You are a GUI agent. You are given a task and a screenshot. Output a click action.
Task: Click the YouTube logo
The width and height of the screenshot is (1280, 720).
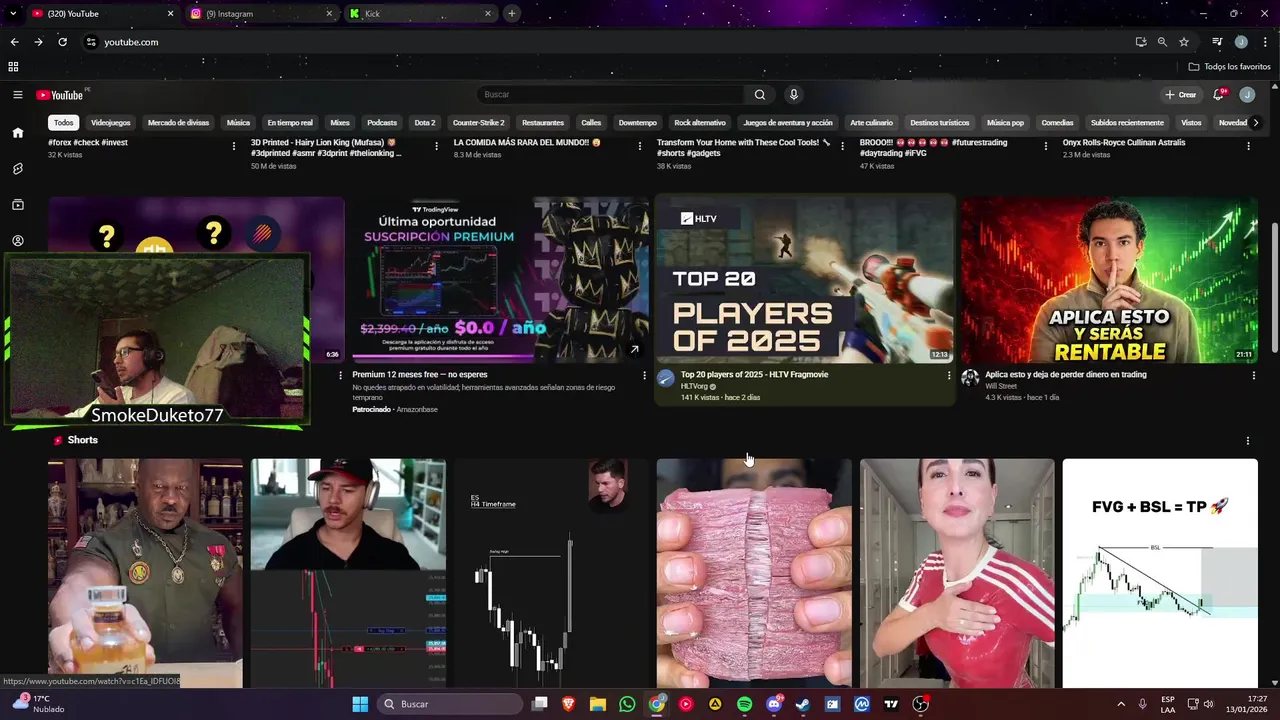(60, 95)
